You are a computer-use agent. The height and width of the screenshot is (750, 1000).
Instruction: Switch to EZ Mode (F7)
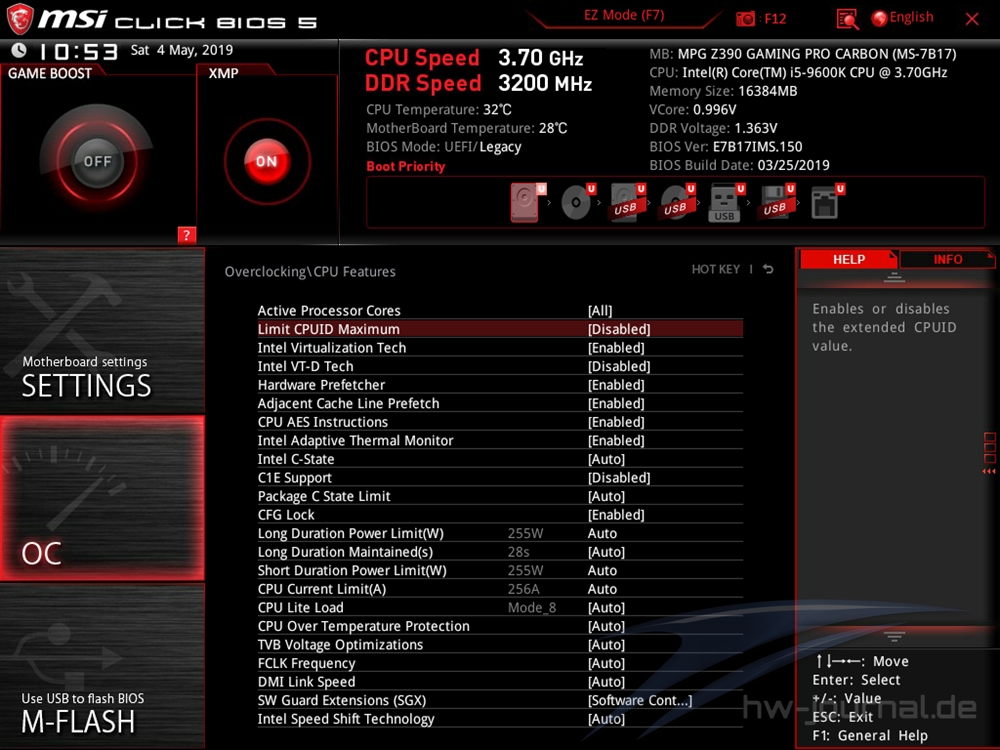pyautogui.click(x=624, y=15)
